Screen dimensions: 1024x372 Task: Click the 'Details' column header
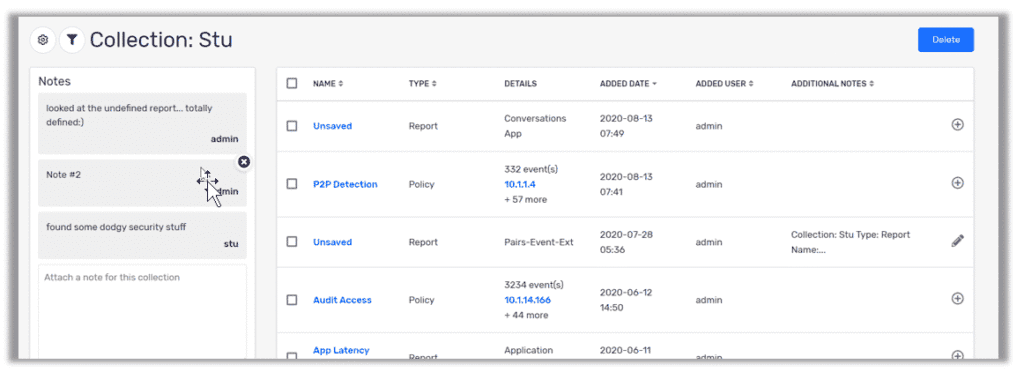pyautogui.click(x=520, y=84)
